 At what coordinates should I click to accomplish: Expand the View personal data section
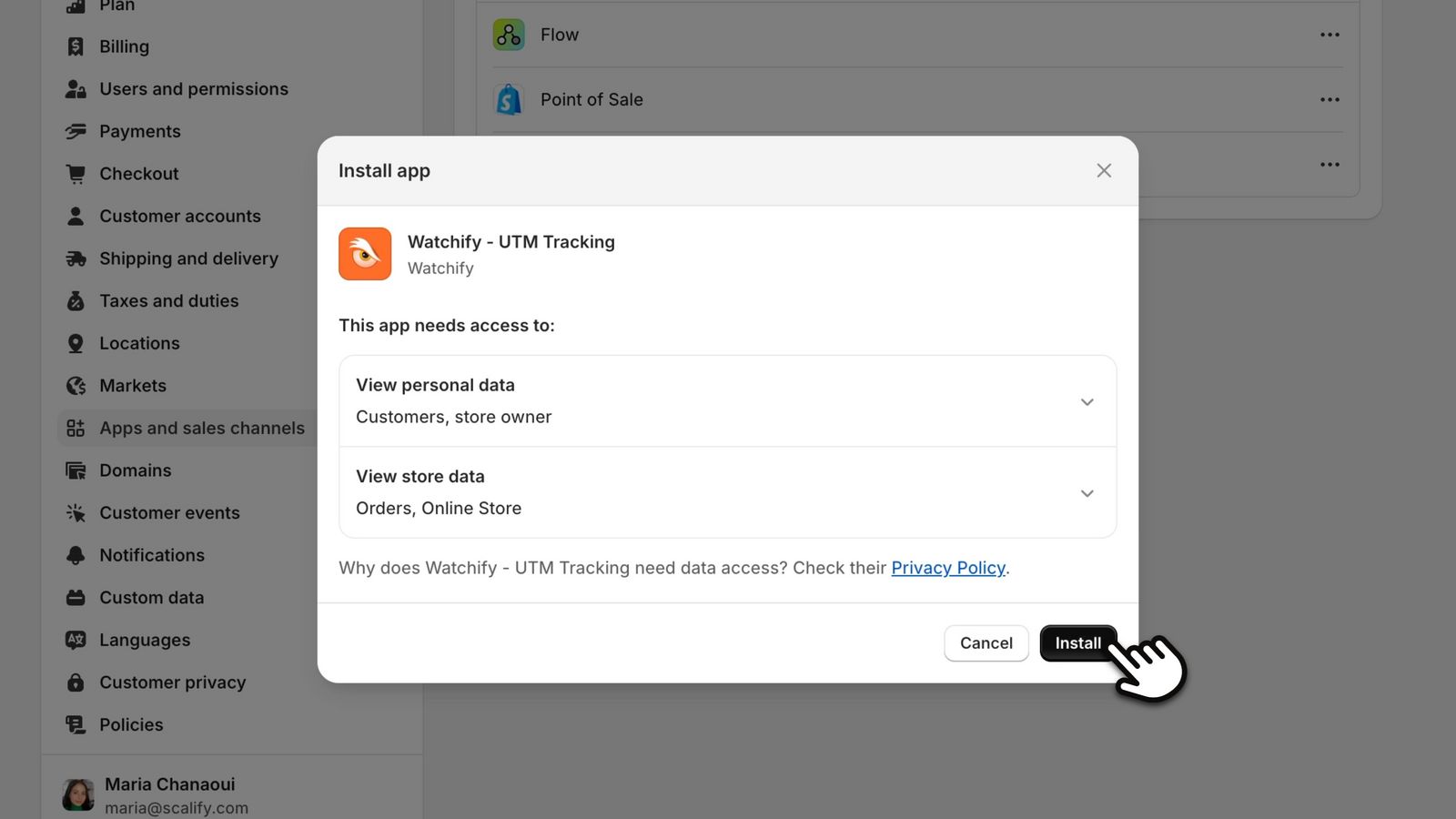click(x=1087, y=401)
